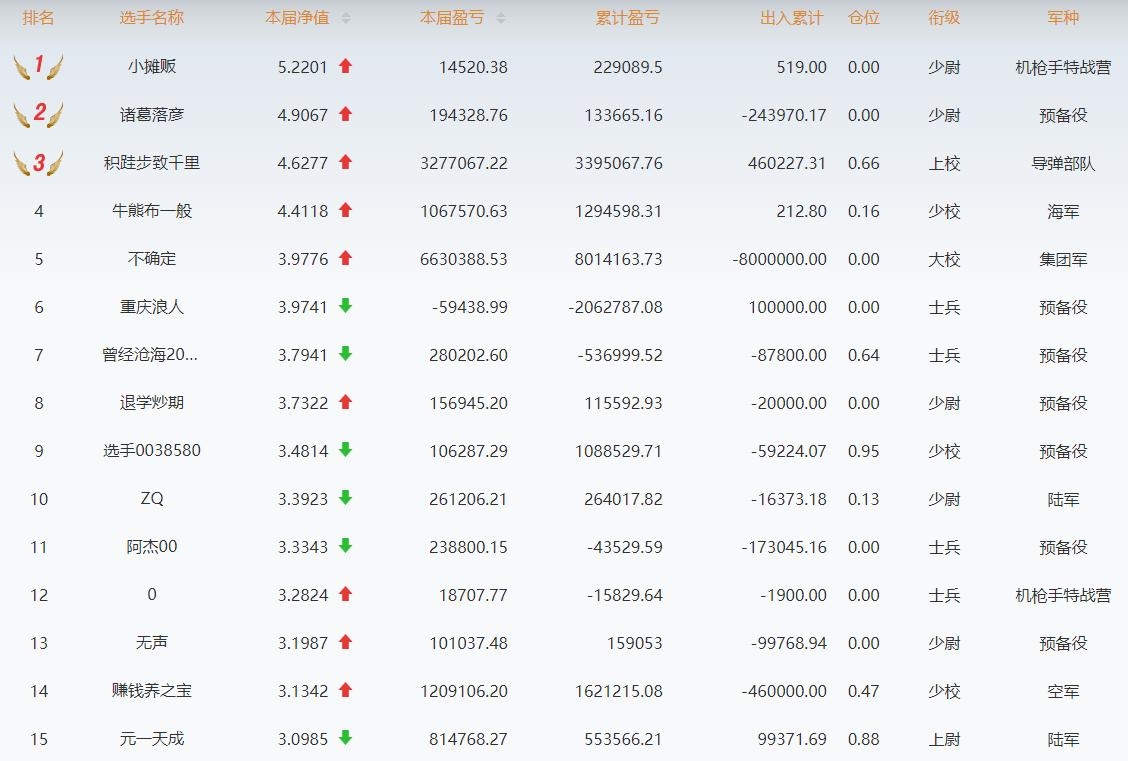Click the rank 2 gold wings badge

click(x=39, y=114)
